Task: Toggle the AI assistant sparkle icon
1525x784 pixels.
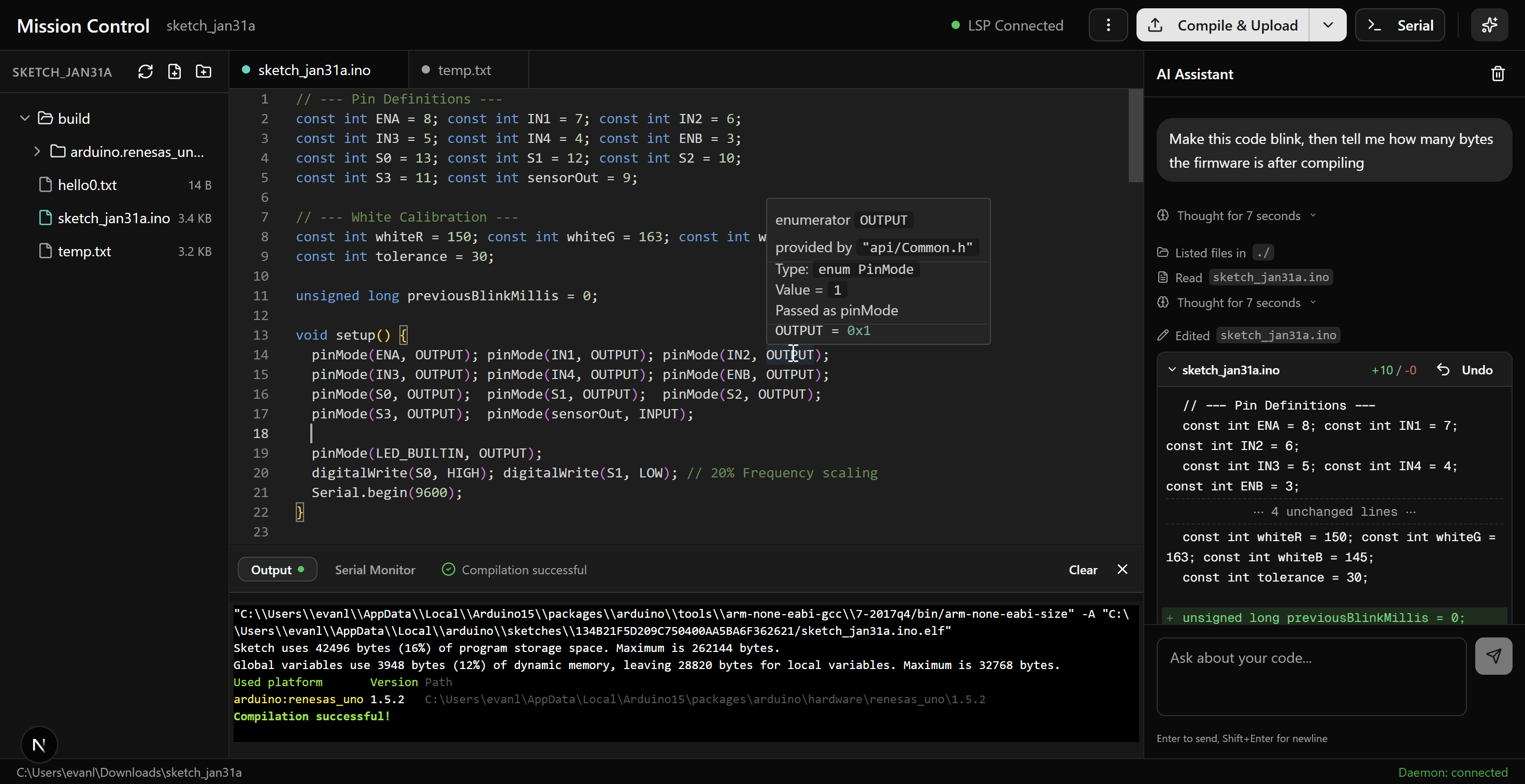Action: (1489, 25)
